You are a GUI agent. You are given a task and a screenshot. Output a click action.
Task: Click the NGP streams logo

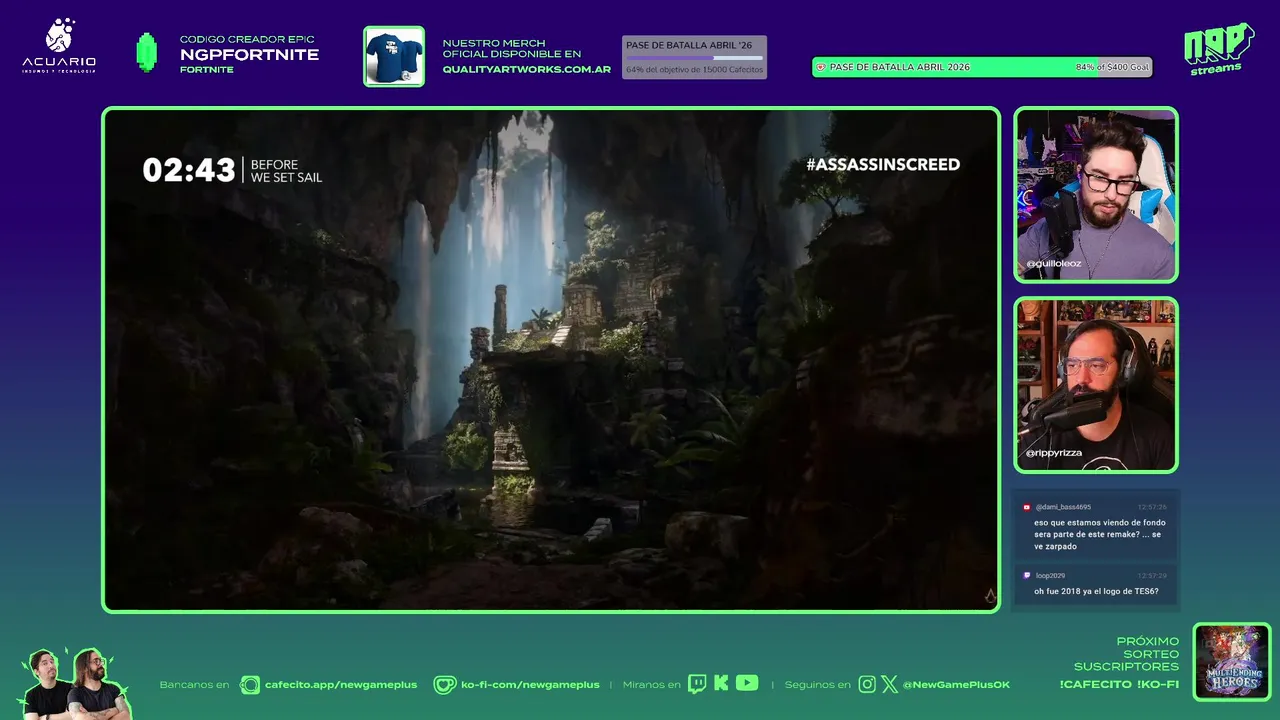coord(1218,49)
